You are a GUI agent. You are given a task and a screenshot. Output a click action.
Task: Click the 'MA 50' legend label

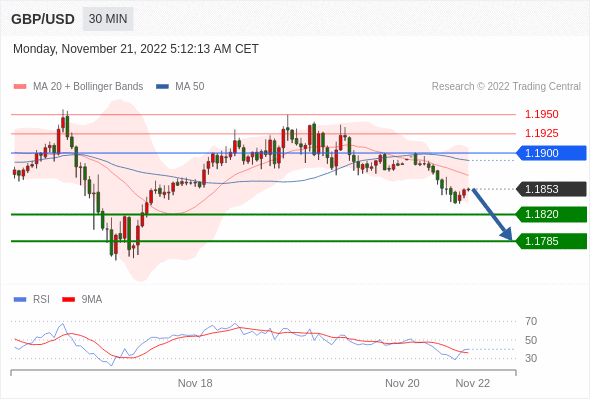click(x=190, y=87)
